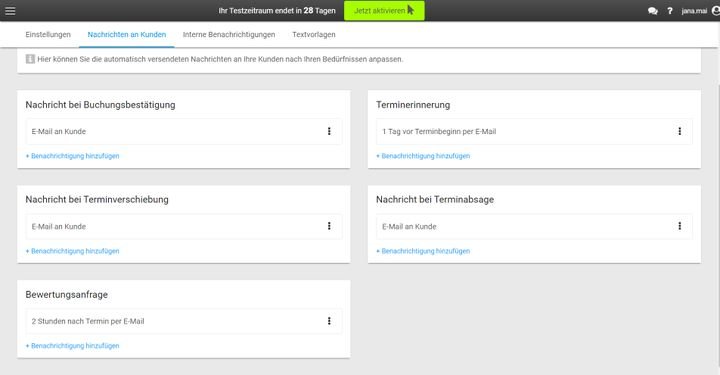Click the Nachricht bei Terminverschiebung heading
Screen dimensions: 720x375
tap(97, 200)
